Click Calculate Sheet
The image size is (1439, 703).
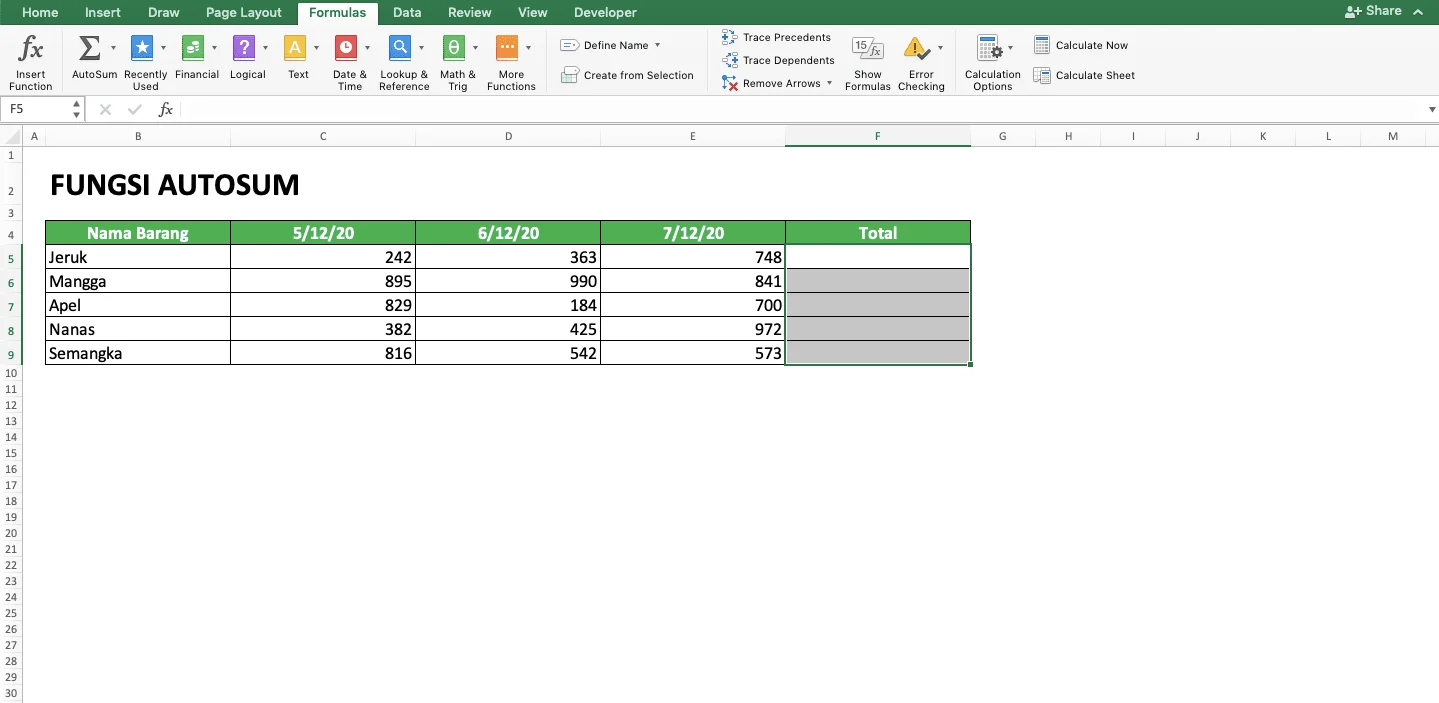click(x=1084, y=75)
